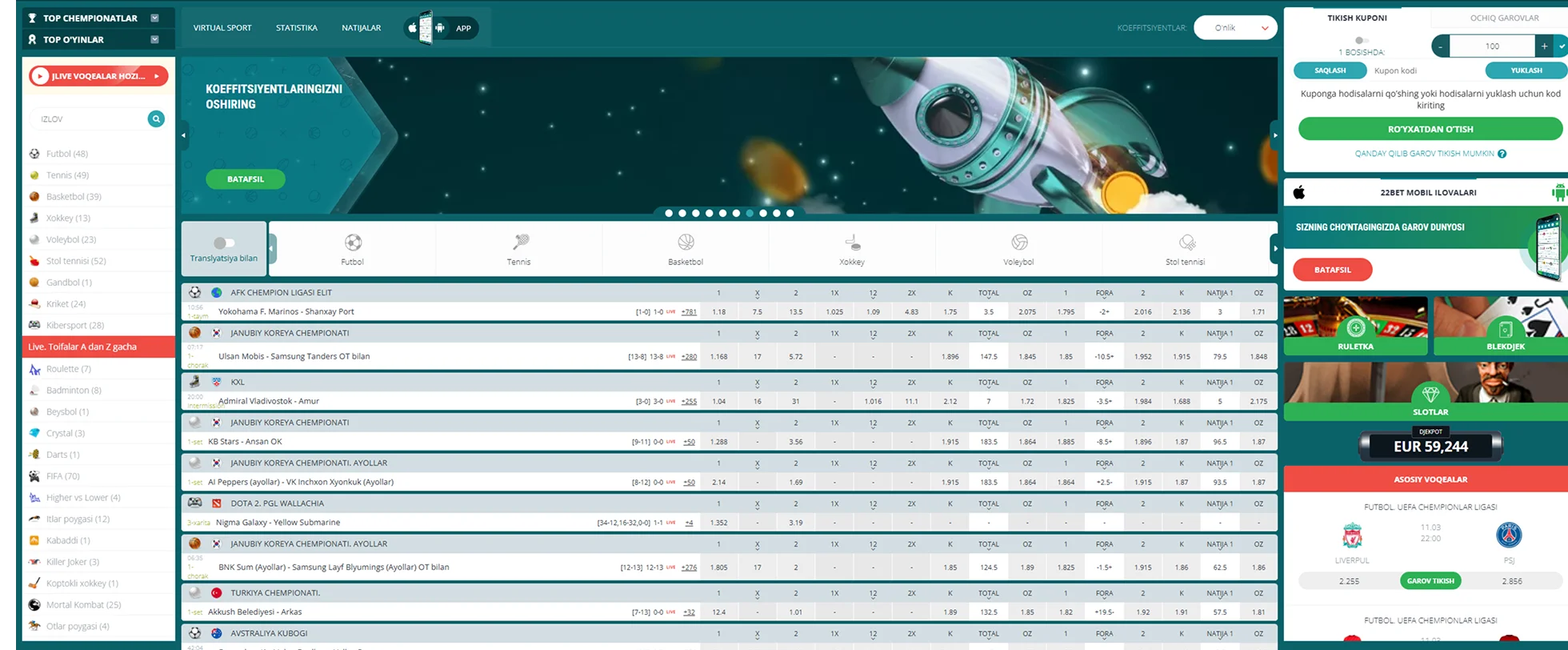The image size is (1568, 650).
Task: Open the Statistika menu item
Action: tap(297, 28)
